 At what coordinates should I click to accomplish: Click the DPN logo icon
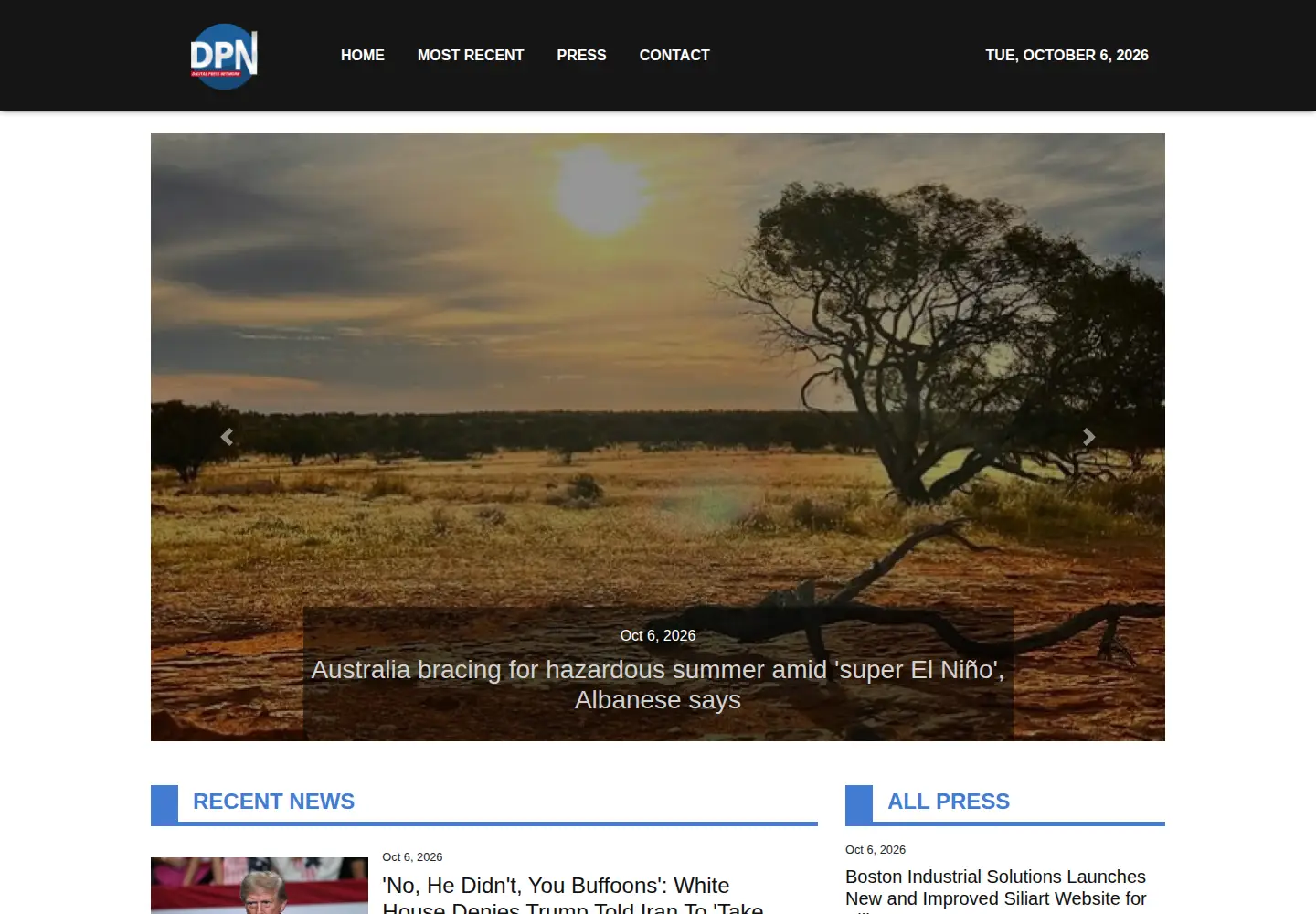[x=224, y=56]
